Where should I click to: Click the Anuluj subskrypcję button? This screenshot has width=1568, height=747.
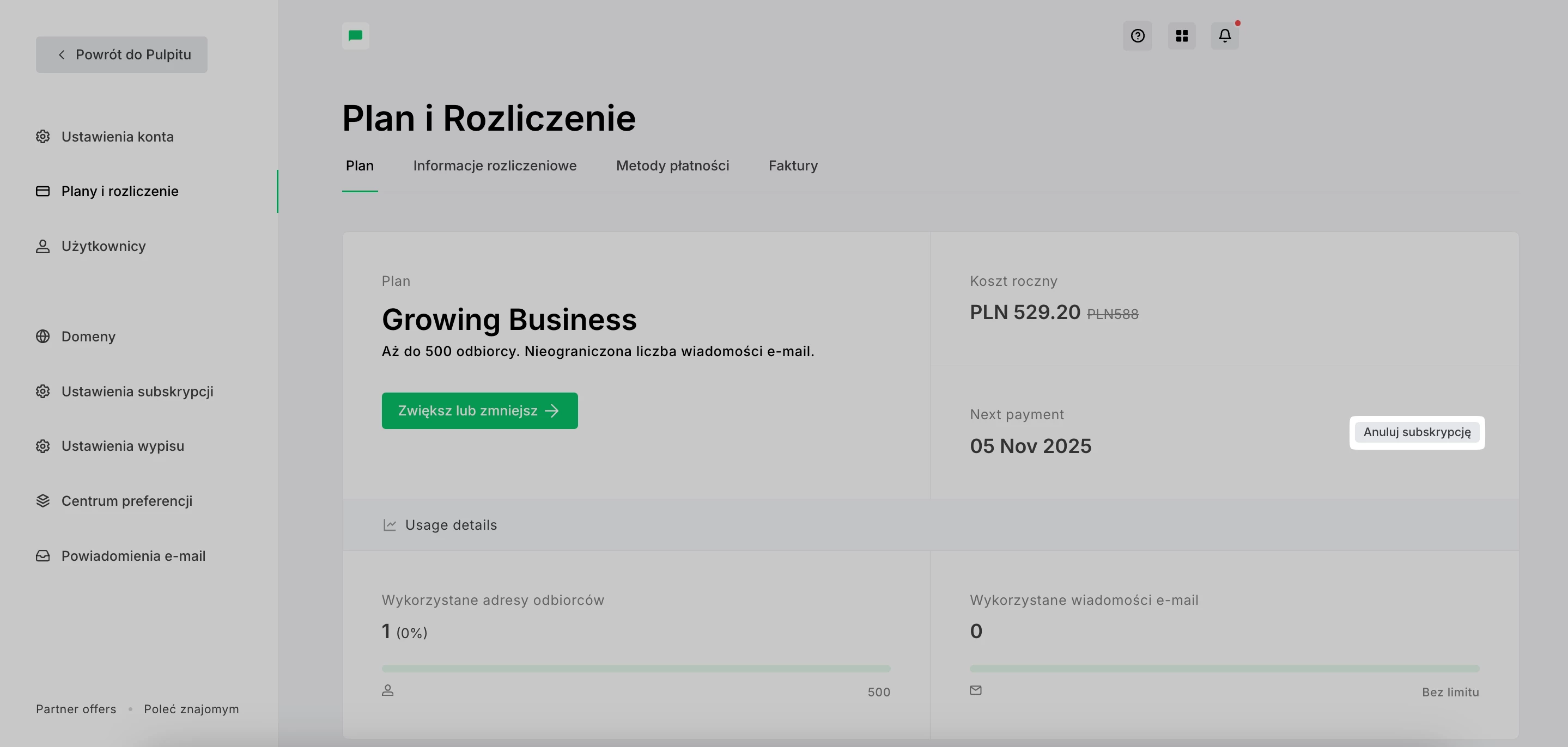pos(1417,432)
